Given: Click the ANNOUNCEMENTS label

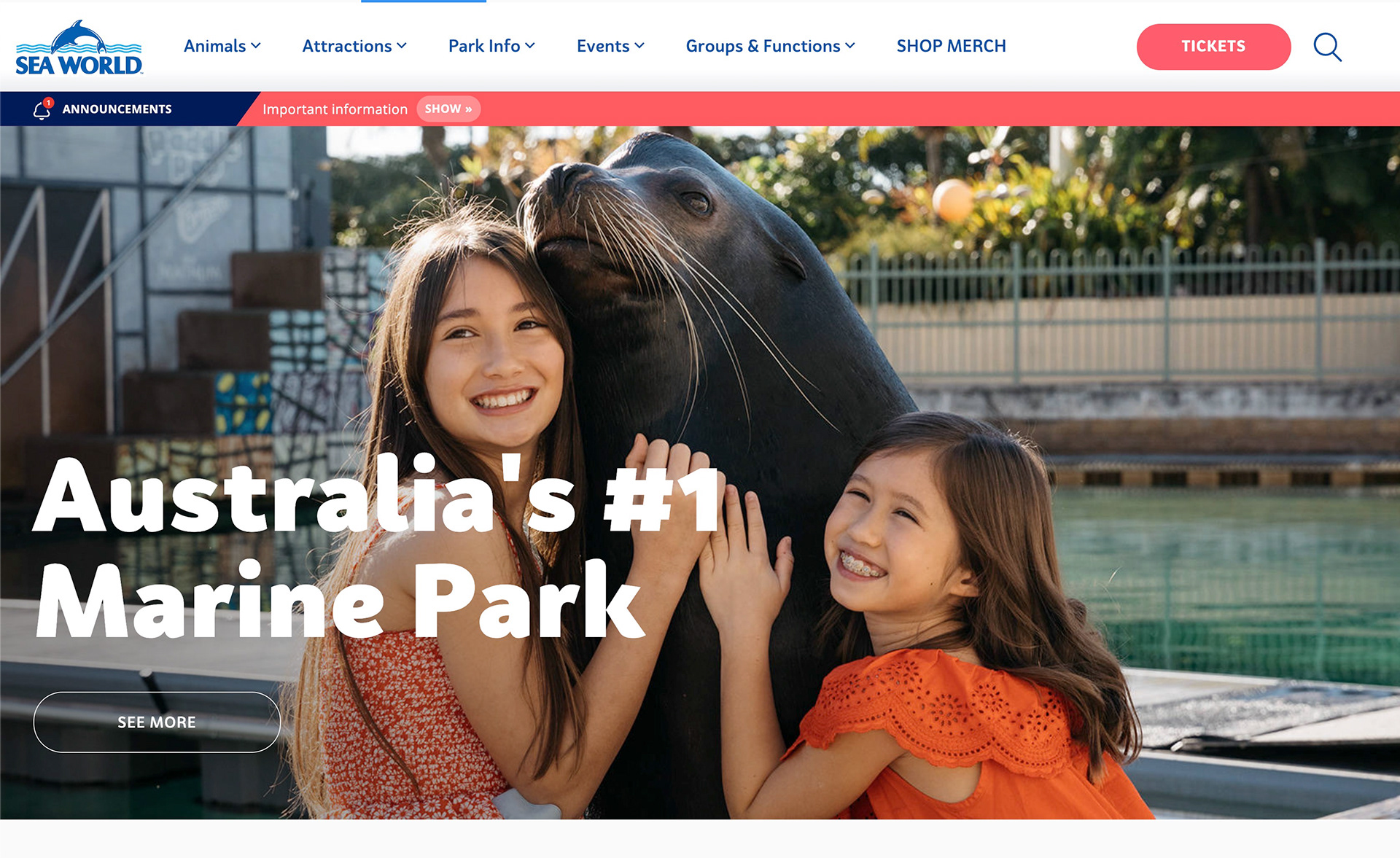Looking at the screenshot, I should (117, 109).
